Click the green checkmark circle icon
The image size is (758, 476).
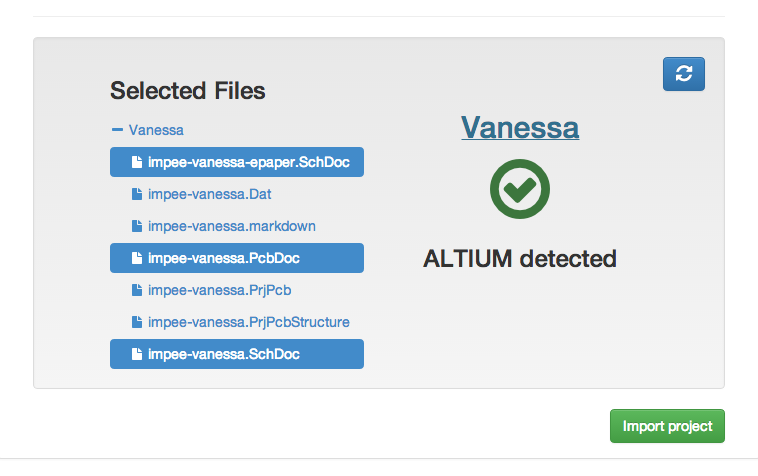(520, 190)
